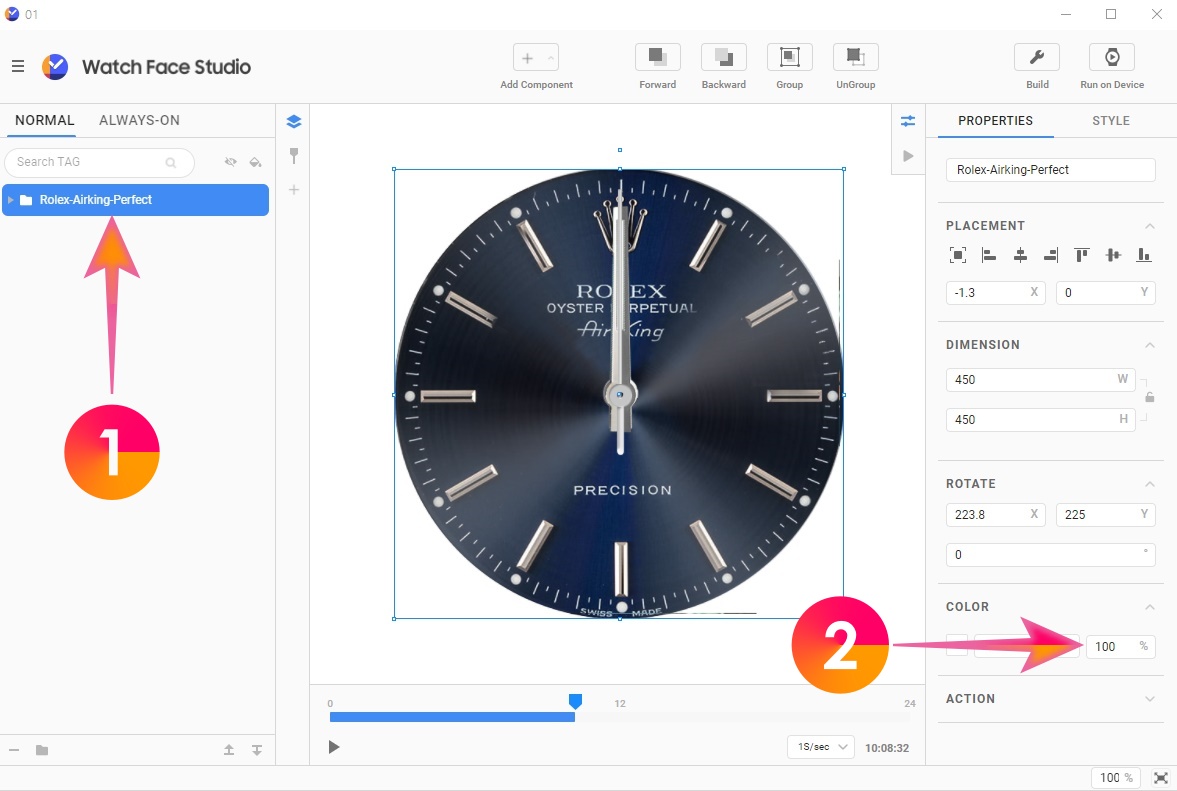Open the properties sliders panel icon

908,121
